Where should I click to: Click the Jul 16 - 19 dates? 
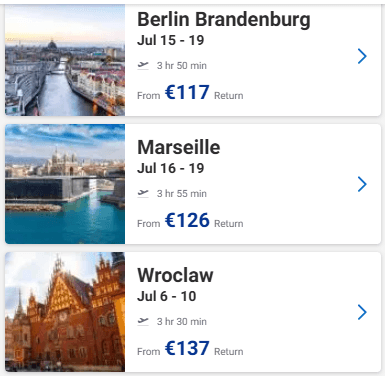click(170, 168)
